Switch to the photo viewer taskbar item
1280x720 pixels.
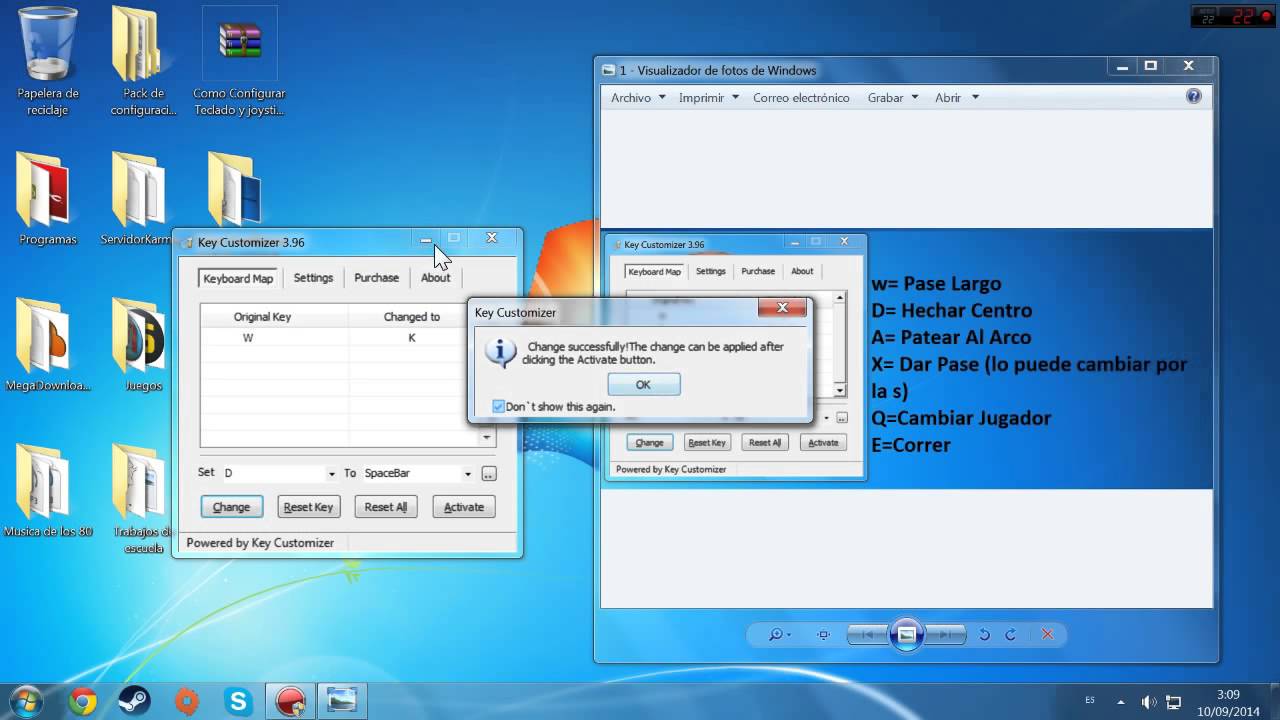tap(343, 702)
